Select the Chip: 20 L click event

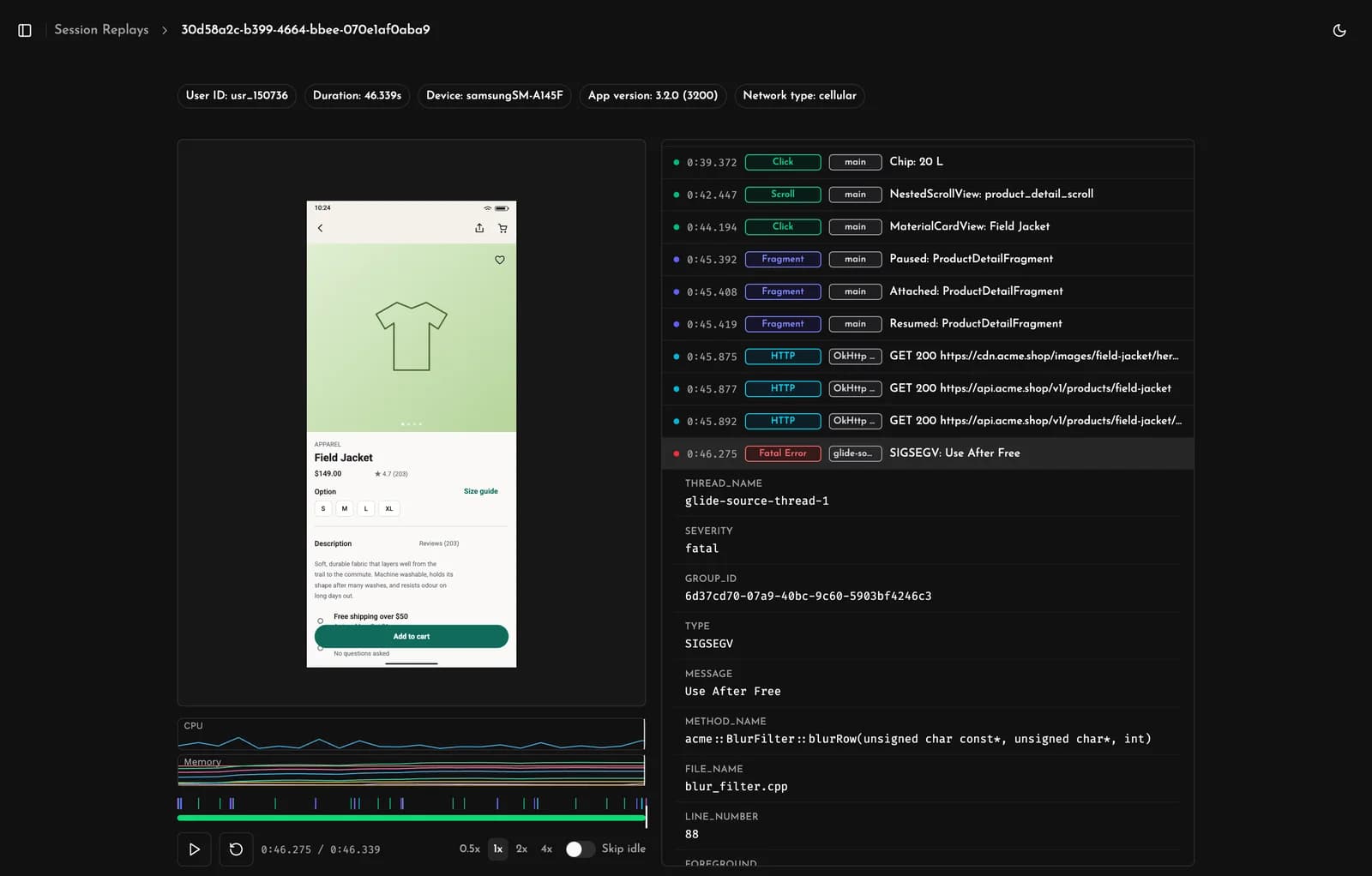[x=928, y=162]
